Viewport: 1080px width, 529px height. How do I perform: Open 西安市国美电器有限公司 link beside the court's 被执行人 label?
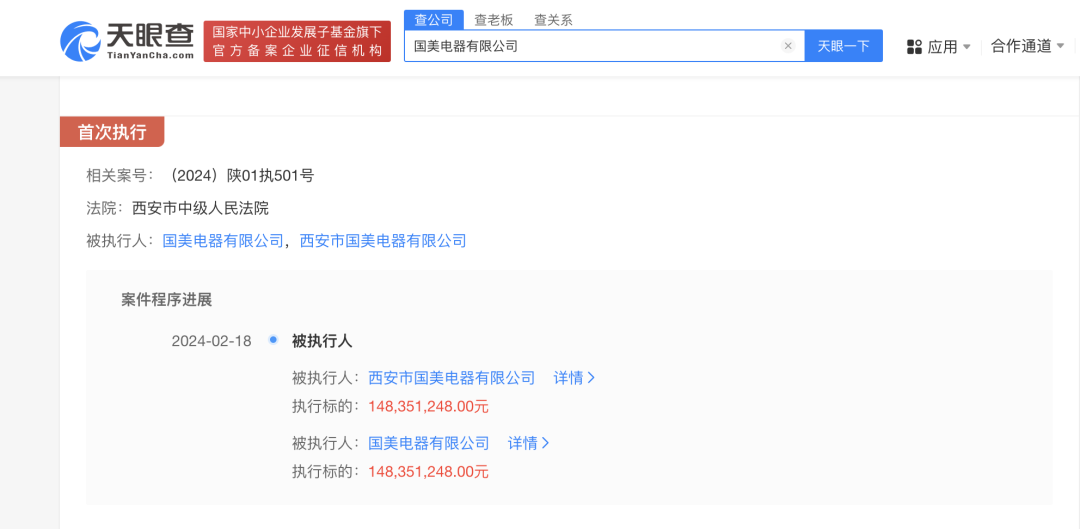383,241
